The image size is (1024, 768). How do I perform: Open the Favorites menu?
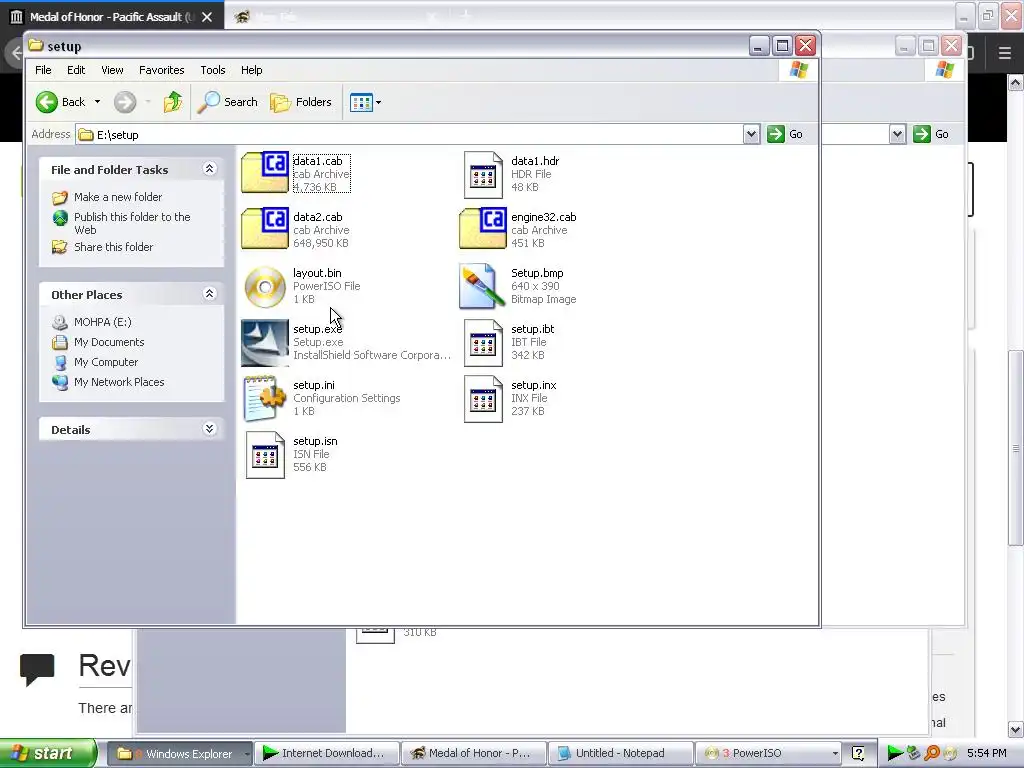(161, 70)
